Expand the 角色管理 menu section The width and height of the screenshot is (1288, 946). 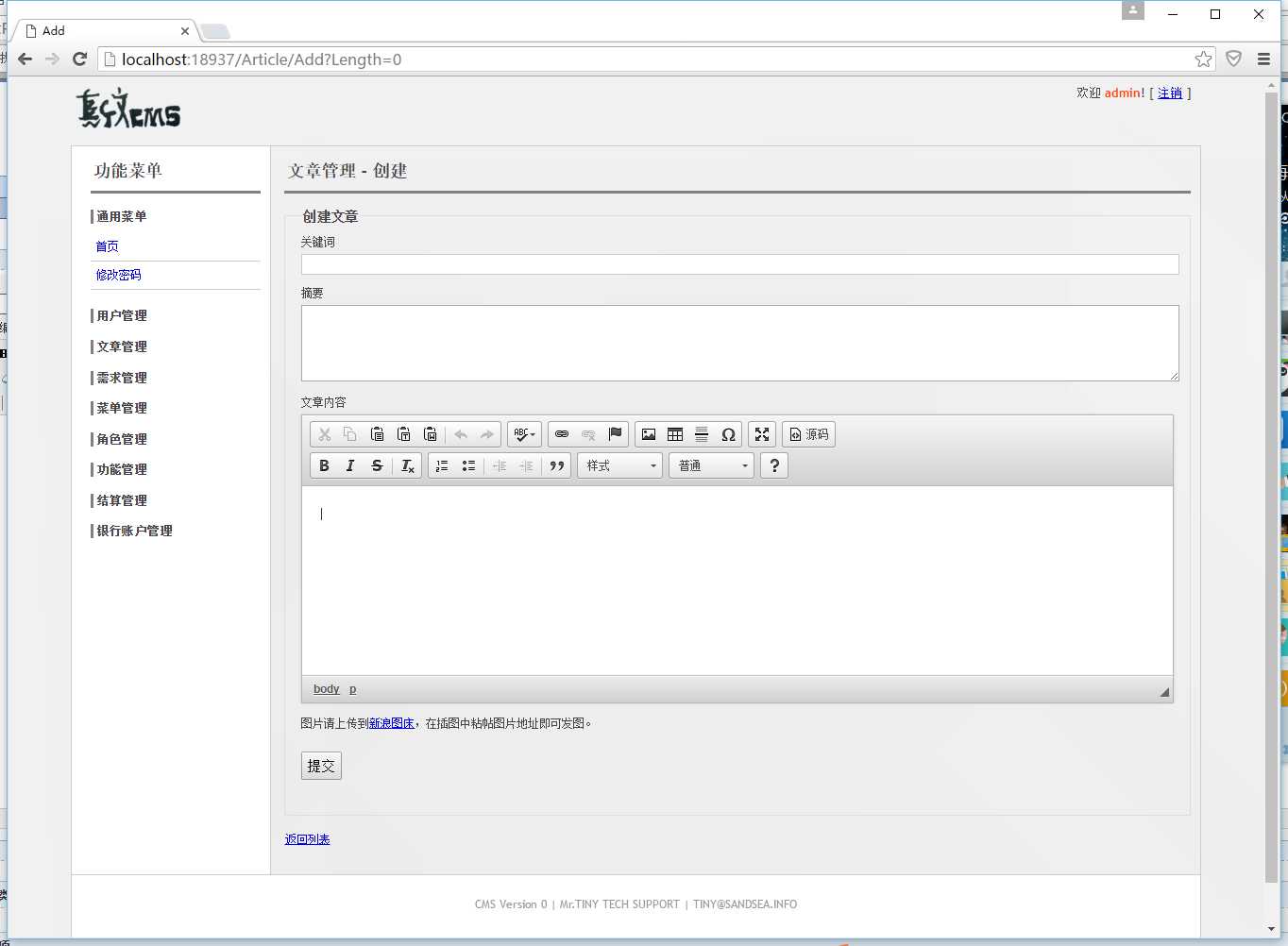pos(122,439)
